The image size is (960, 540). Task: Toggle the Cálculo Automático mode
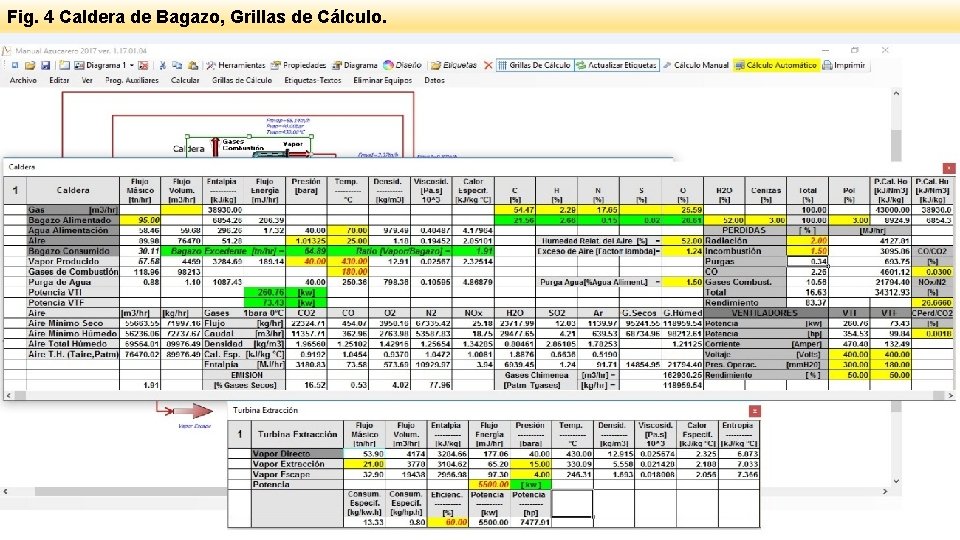[x=776, y=65]
